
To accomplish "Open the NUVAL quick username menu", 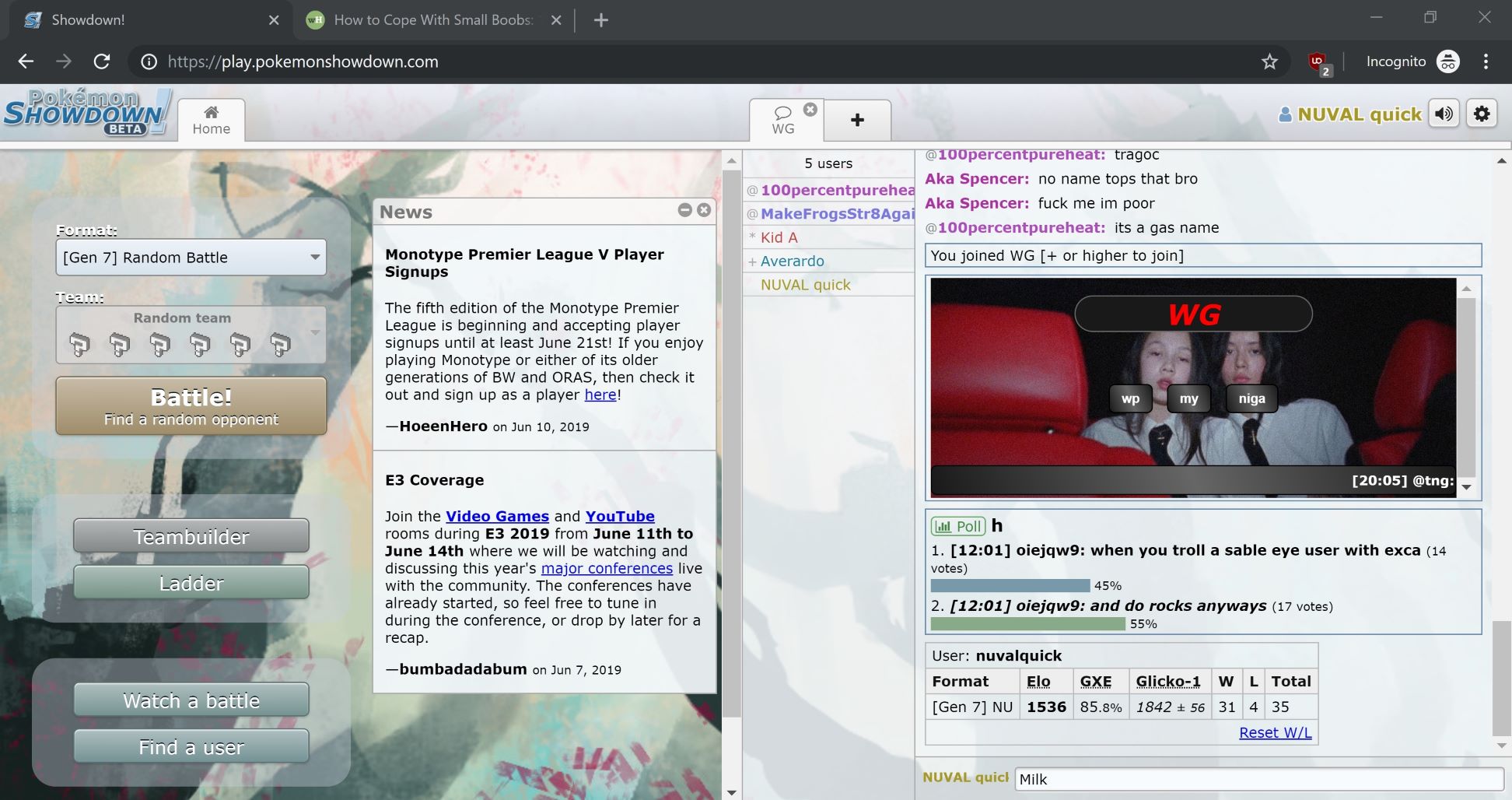I will 1350,114.
